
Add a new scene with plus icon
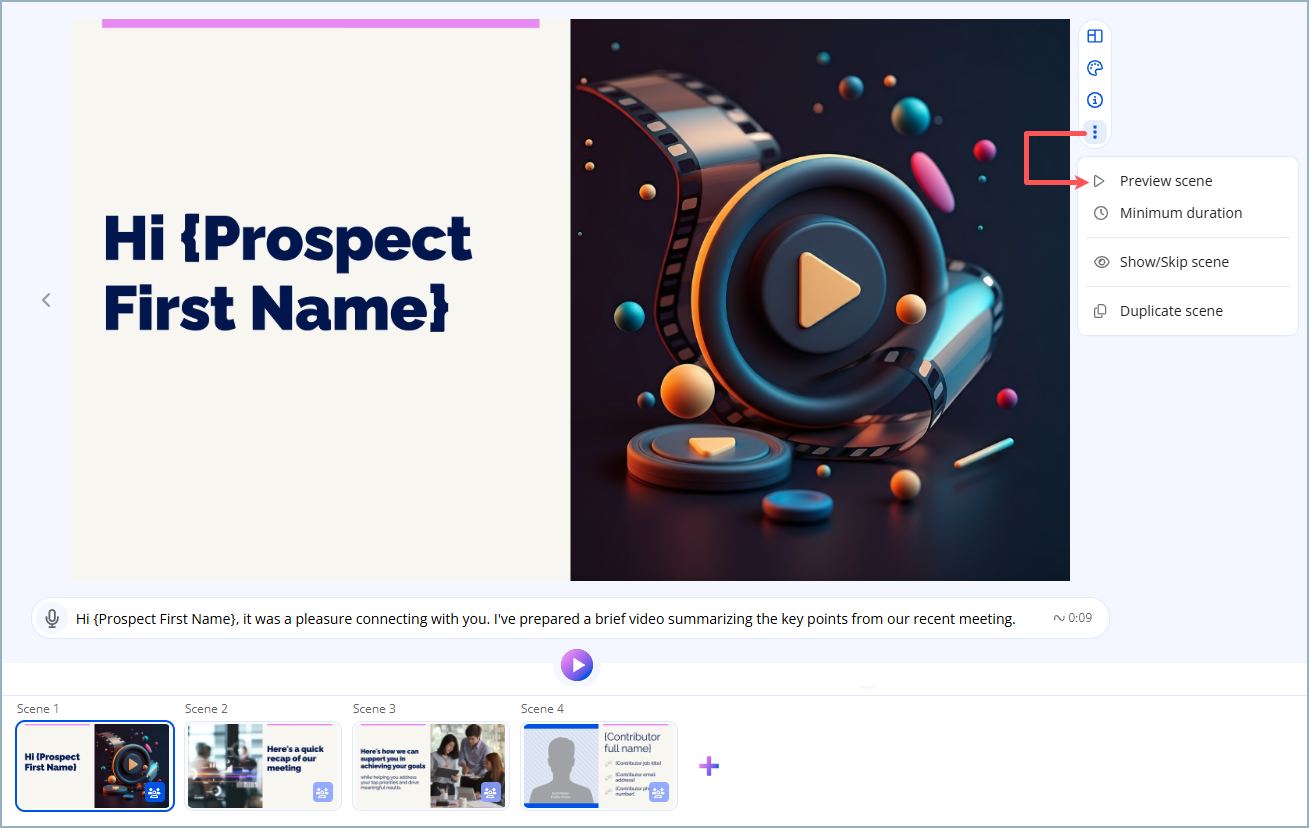pyautogui.click(x=709, y=766)
